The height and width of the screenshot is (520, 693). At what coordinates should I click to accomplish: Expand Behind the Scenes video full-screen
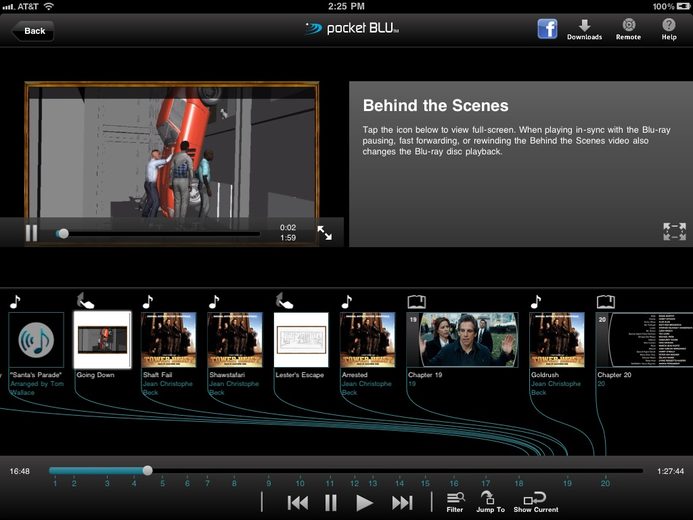point(324,232)
